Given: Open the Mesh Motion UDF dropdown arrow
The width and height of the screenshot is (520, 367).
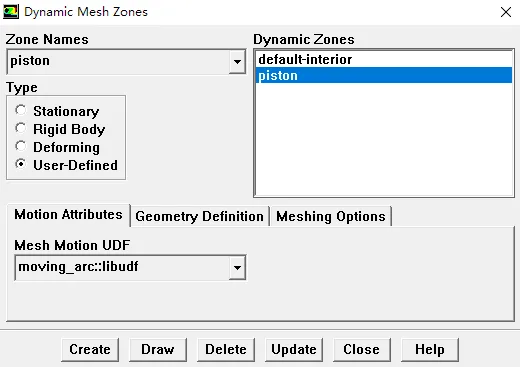Looking at the screenshot, I should click(x=237, y=268).
